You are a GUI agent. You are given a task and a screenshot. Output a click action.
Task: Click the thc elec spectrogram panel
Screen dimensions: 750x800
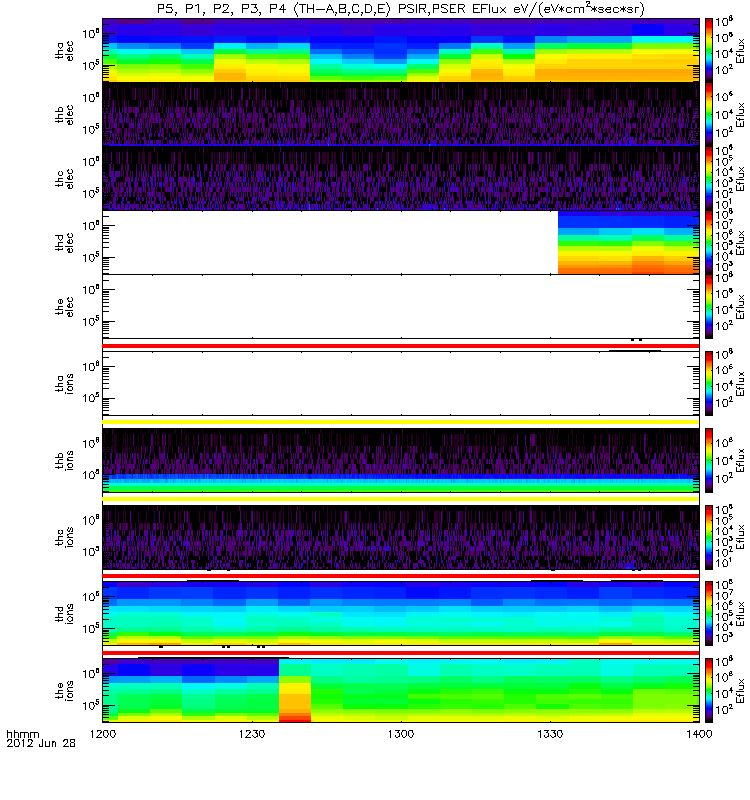pyautogui.click(x=401, y=179)
